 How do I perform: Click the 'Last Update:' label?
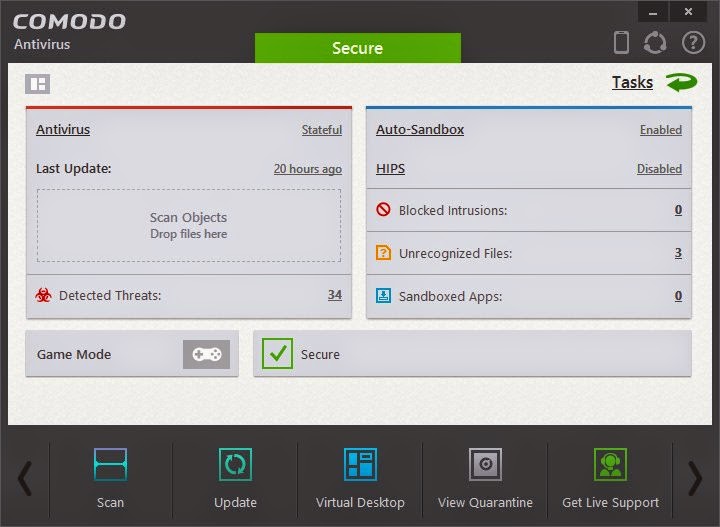(x=73, y=168)
